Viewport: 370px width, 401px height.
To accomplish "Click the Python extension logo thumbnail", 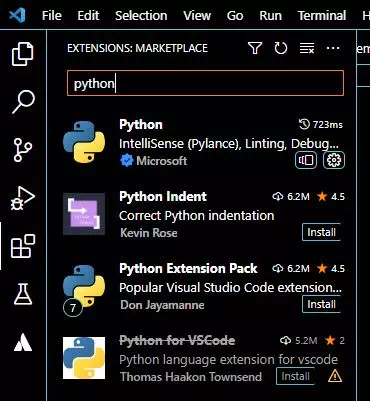I will click(x=84, y=142).
